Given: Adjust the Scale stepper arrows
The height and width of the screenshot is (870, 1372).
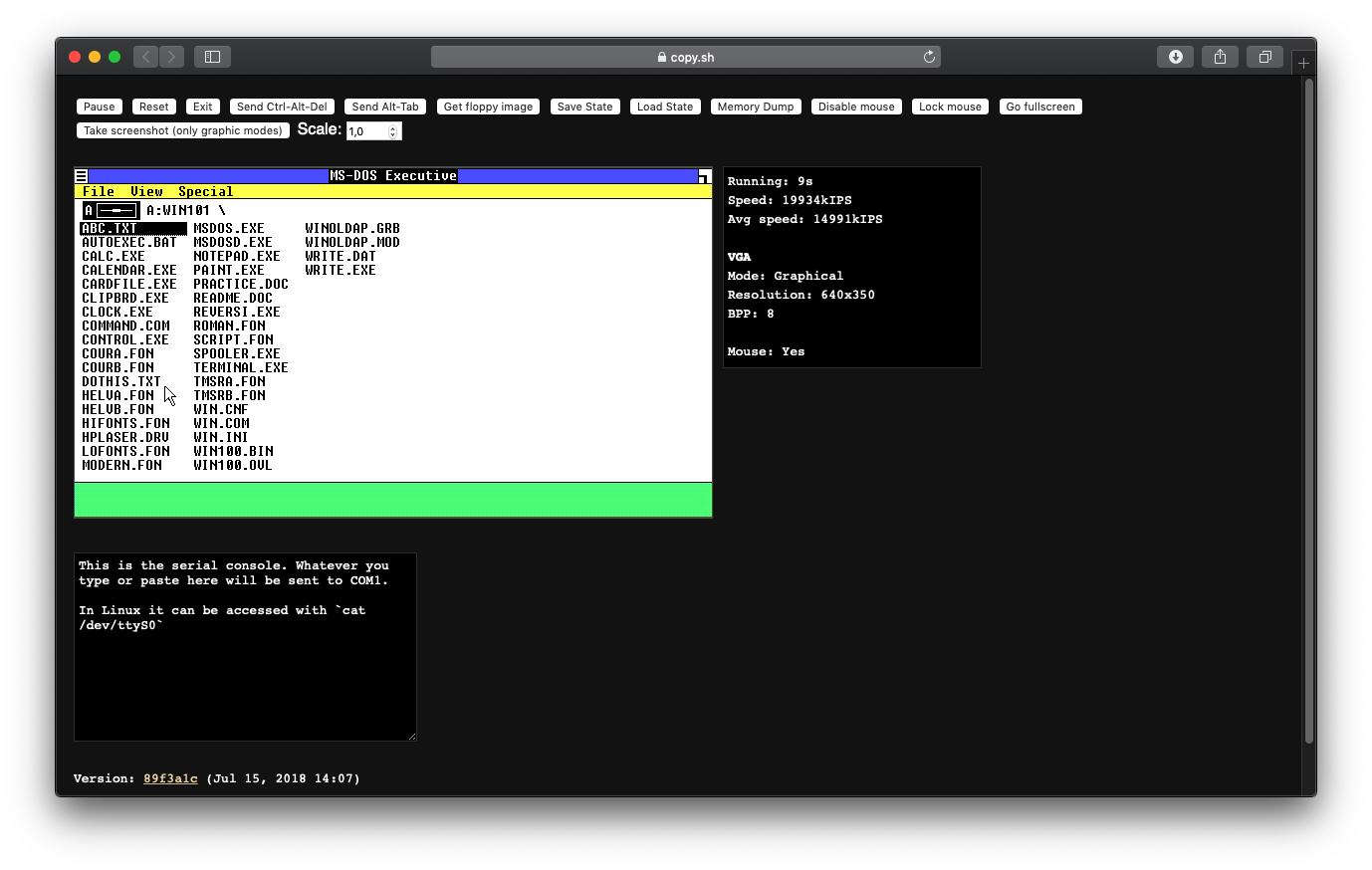Looking at the screenshot, I should pyautogui.click(x=393, y=131).
